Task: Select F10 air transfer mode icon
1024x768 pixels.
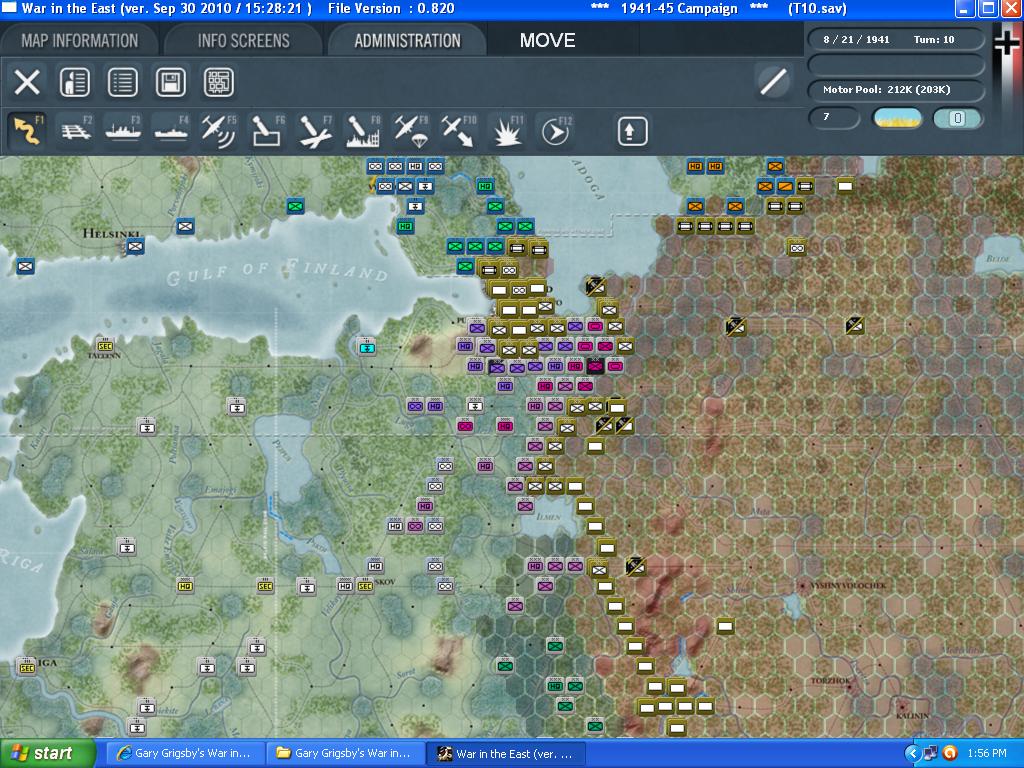Action: pyautogui.click(x=459, y=131)
